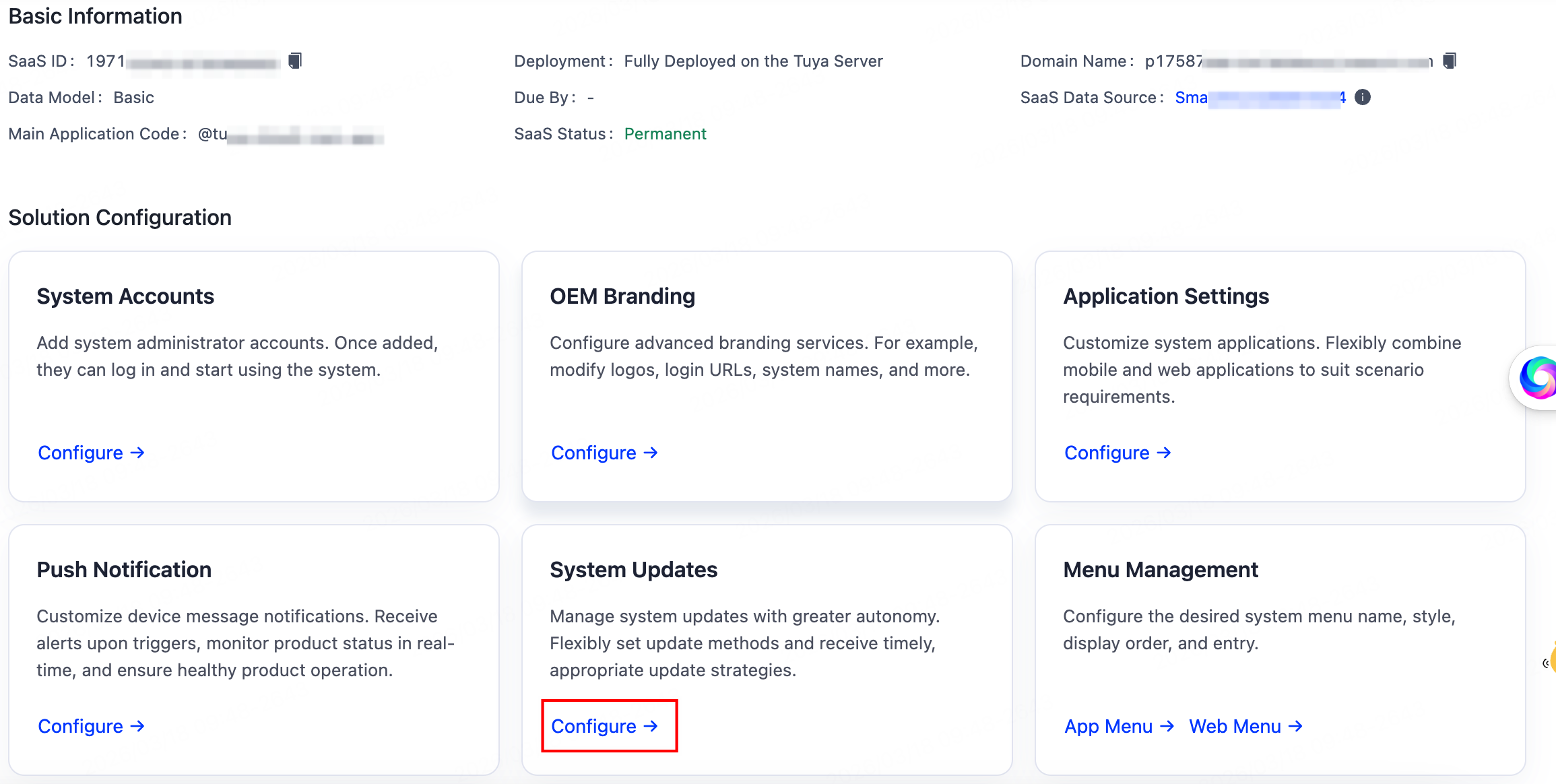
Task: Configure Application Settings
Action: pyautogui.click(x=1107, y=453)
